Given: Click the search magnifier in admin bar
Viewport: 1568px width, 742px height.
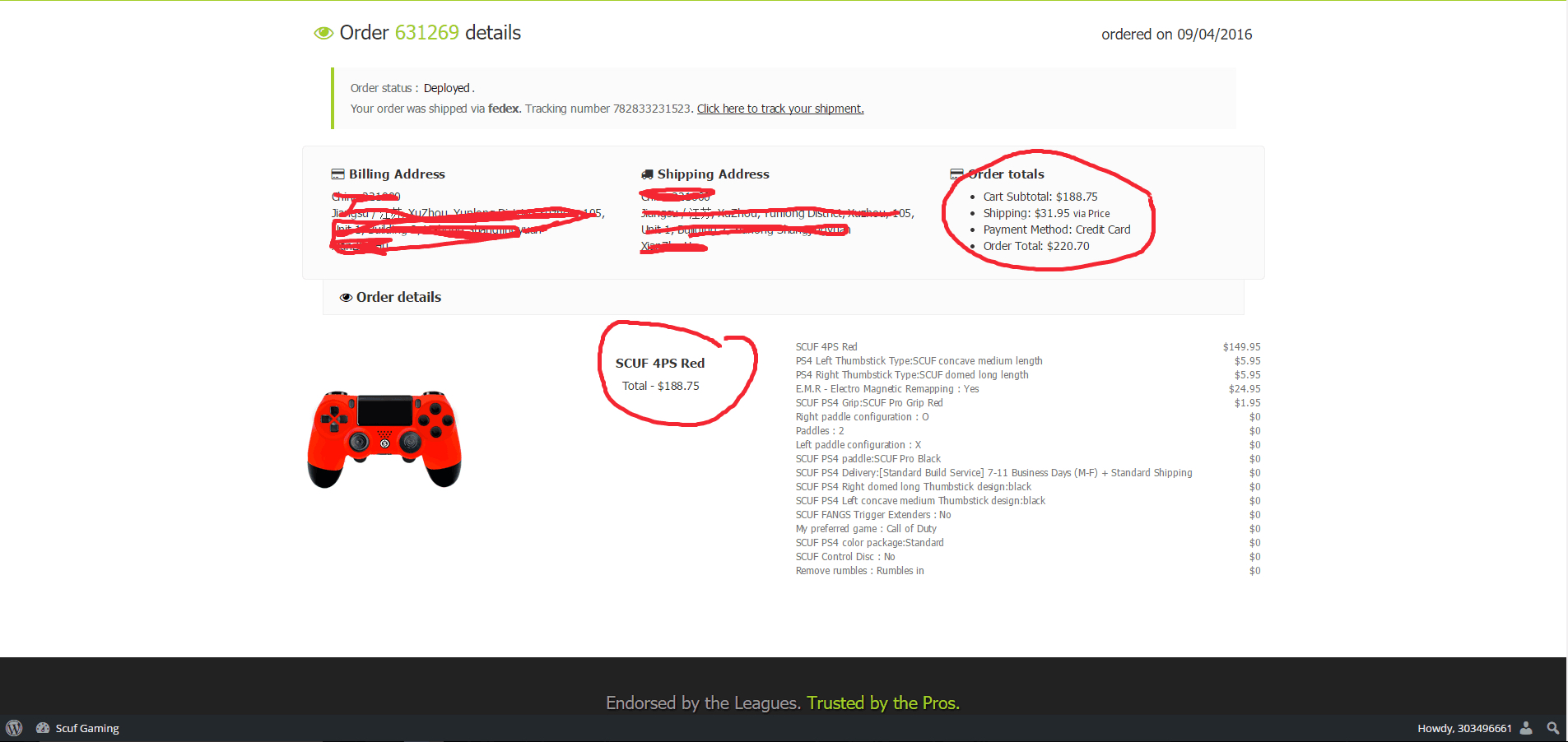Looking at the screenshot, I should coord(1553,728).
